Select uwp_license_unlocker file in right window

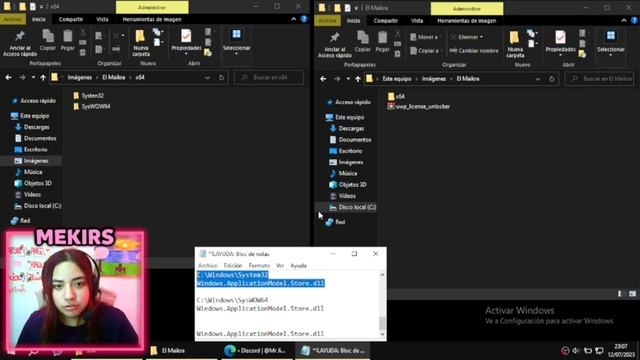419,107
